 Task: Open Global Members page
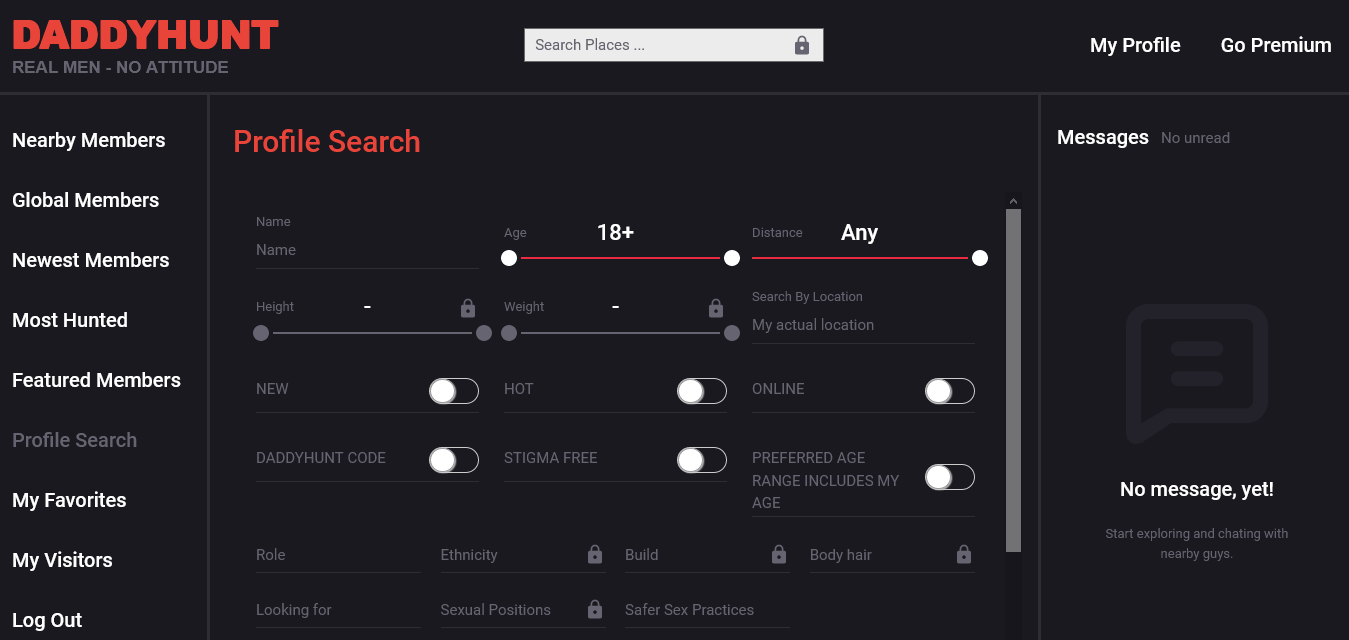86,200
